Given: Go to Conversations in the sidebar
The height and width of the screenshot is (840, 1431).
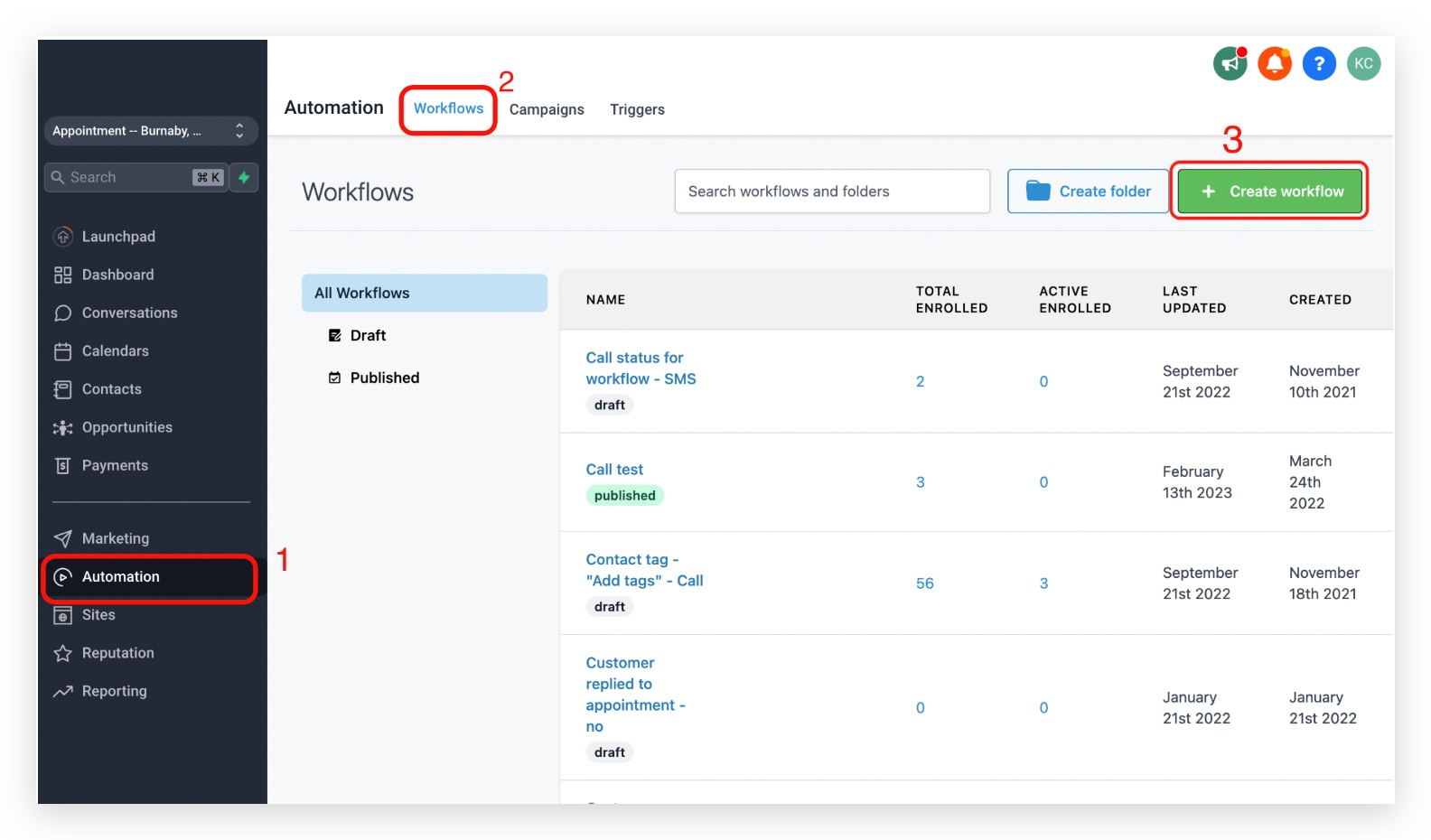Looking at the screenshot, I should 129,313.
